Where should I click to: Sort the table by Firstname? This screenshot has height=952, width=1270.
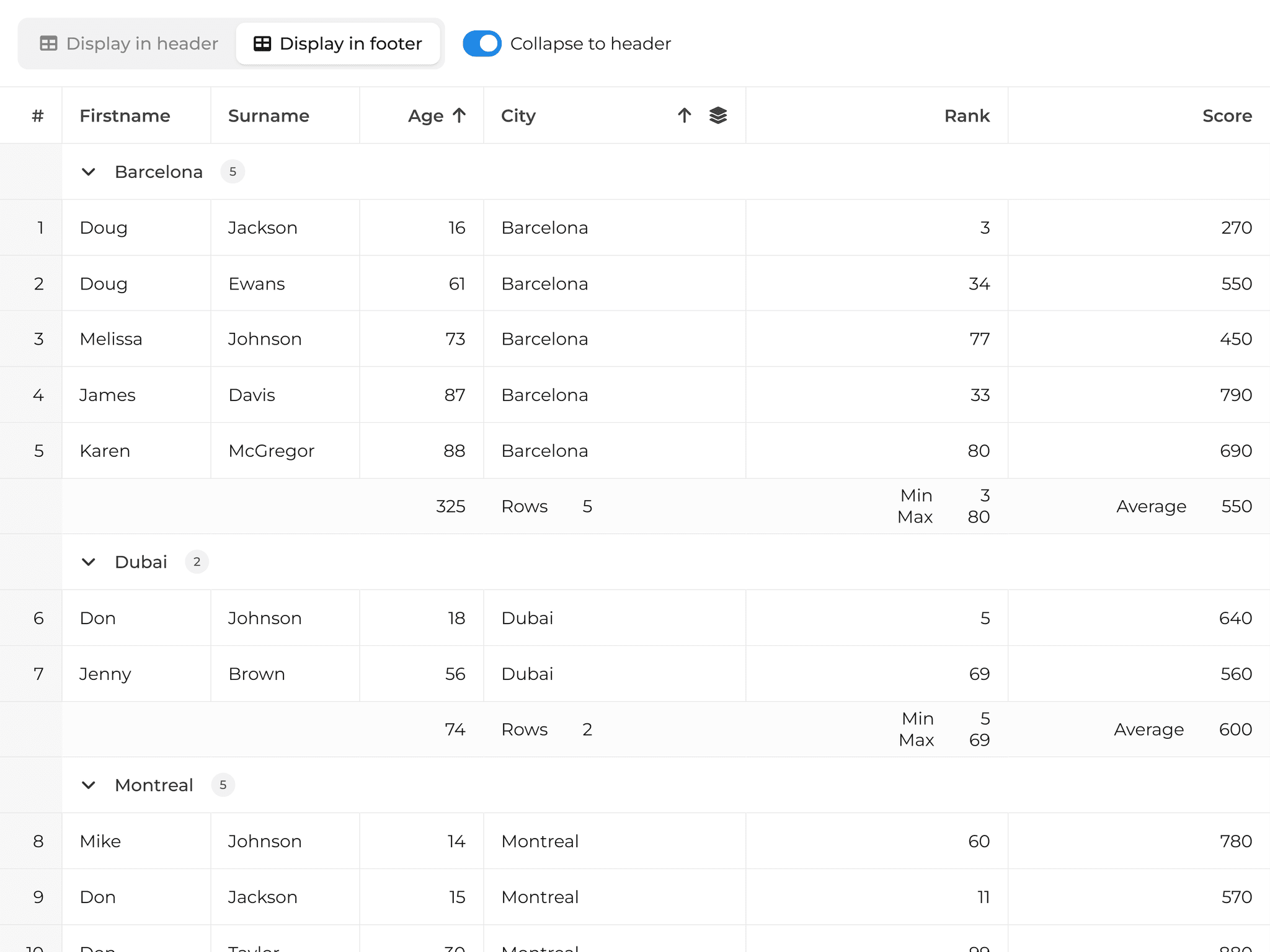tap(125, 115)
